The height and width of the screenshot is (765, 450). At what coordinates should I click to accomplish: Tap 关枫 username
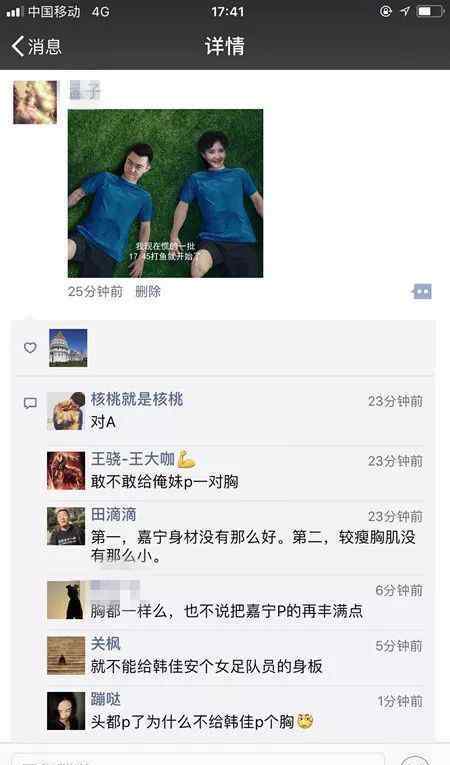coord(105,644)
